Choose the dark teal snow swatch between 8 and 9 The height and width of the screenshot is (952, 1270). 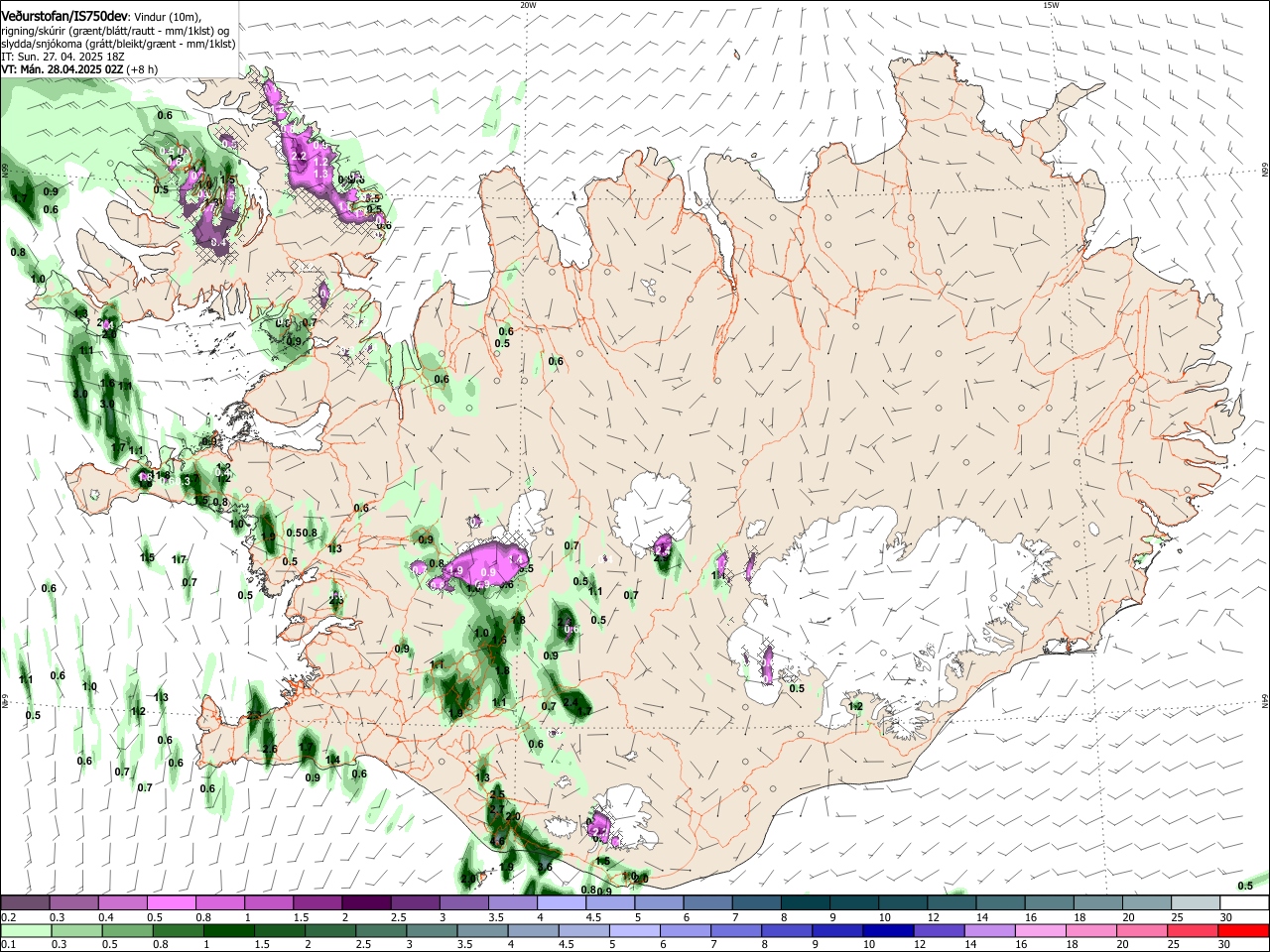click(x=804, y=902)
